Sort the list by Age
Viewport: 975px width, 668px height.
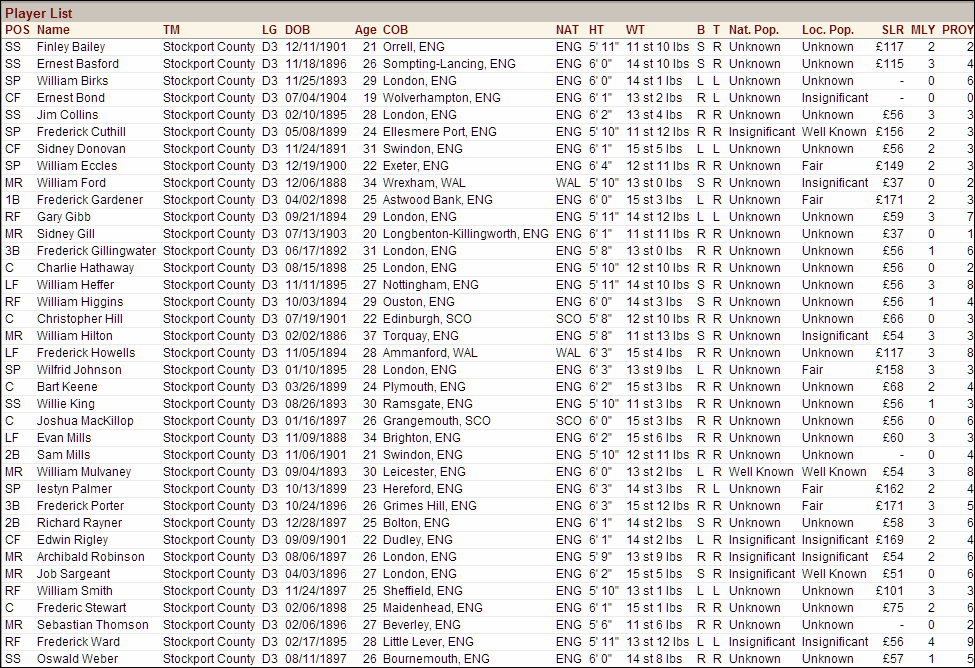click(x=364, y=30)
